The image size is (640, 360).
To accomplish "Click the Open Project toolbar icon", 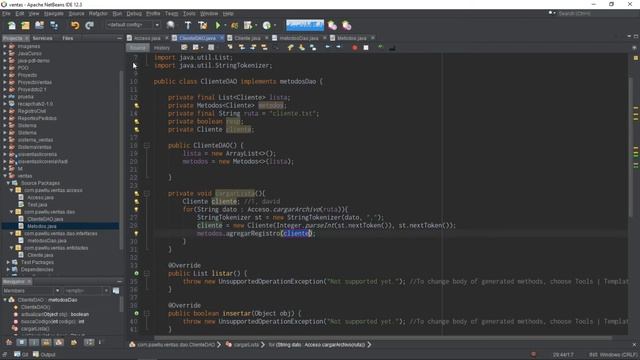I will click(40, 25).
